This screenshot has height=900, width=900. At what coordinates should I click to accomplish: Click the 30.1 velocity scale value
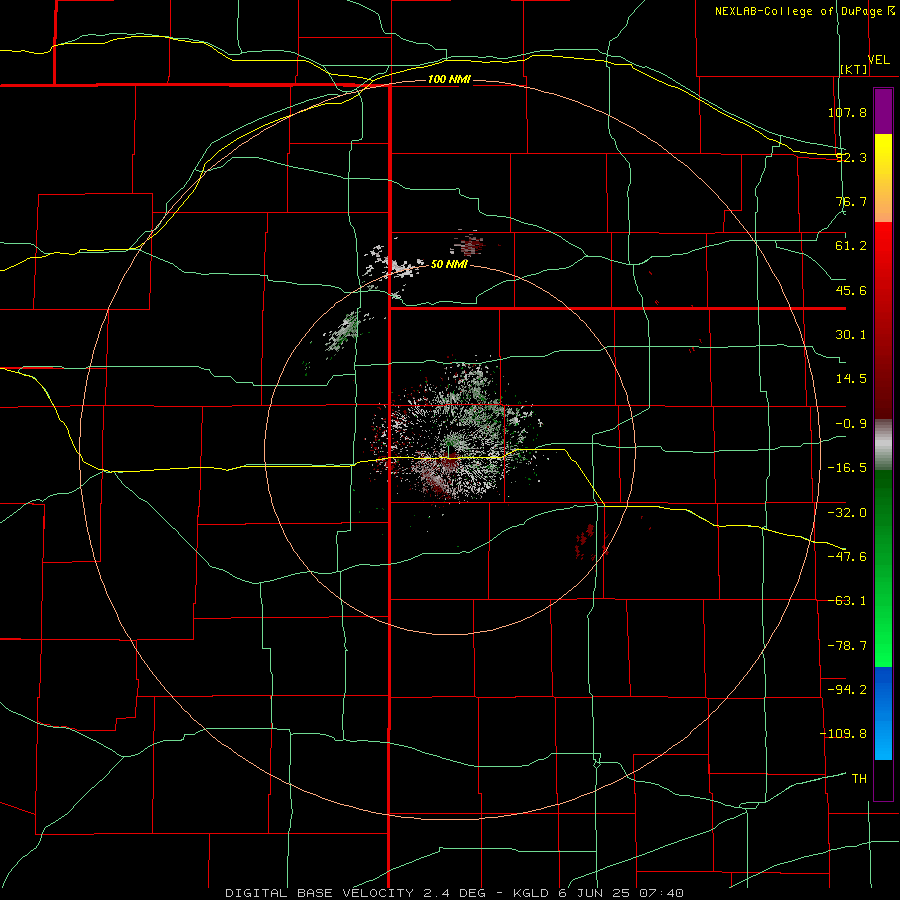point(851,335)
